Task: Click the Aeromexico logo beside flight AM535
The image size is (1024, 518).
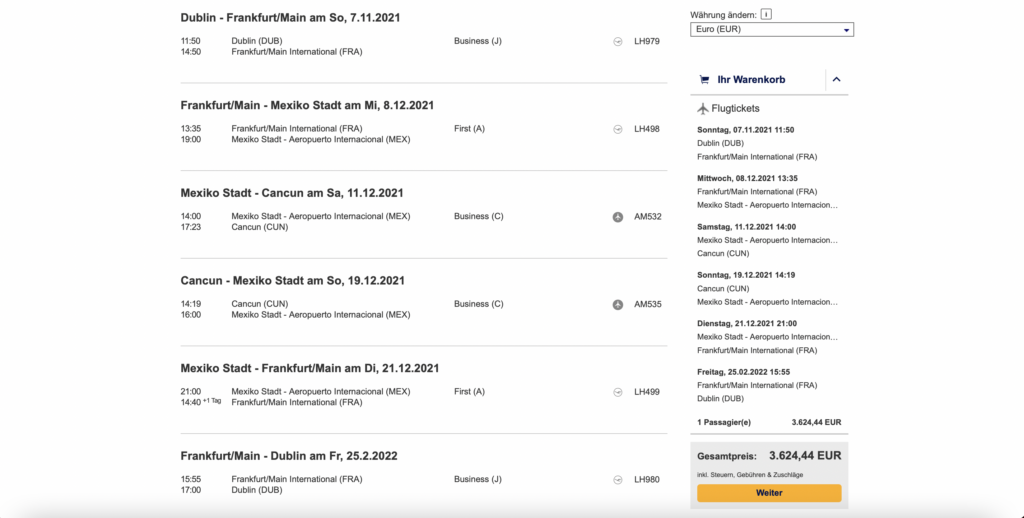Action: click(618, 304)
